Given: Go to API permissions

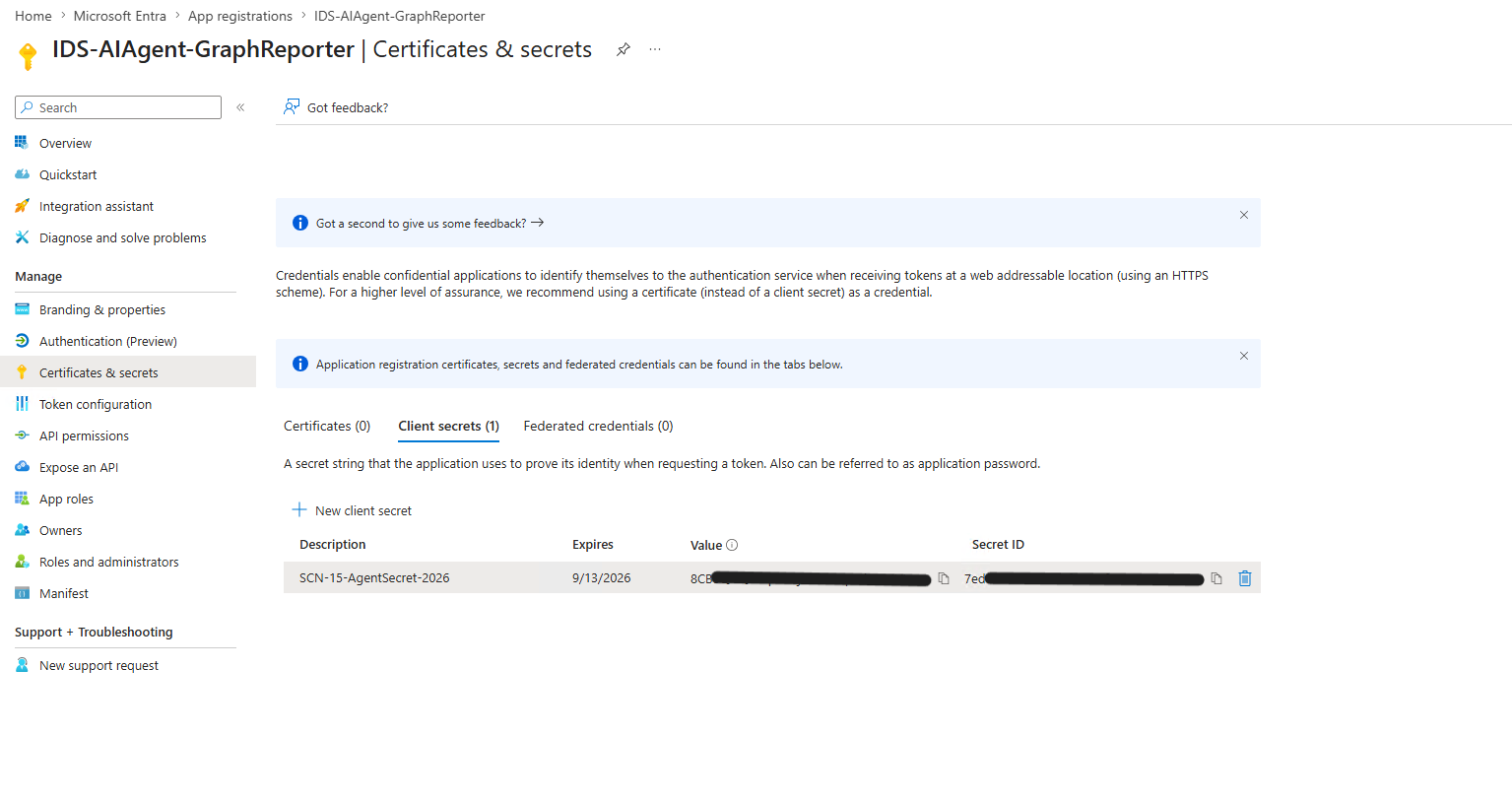Looking at the screenshot, I should click(84, 435).
